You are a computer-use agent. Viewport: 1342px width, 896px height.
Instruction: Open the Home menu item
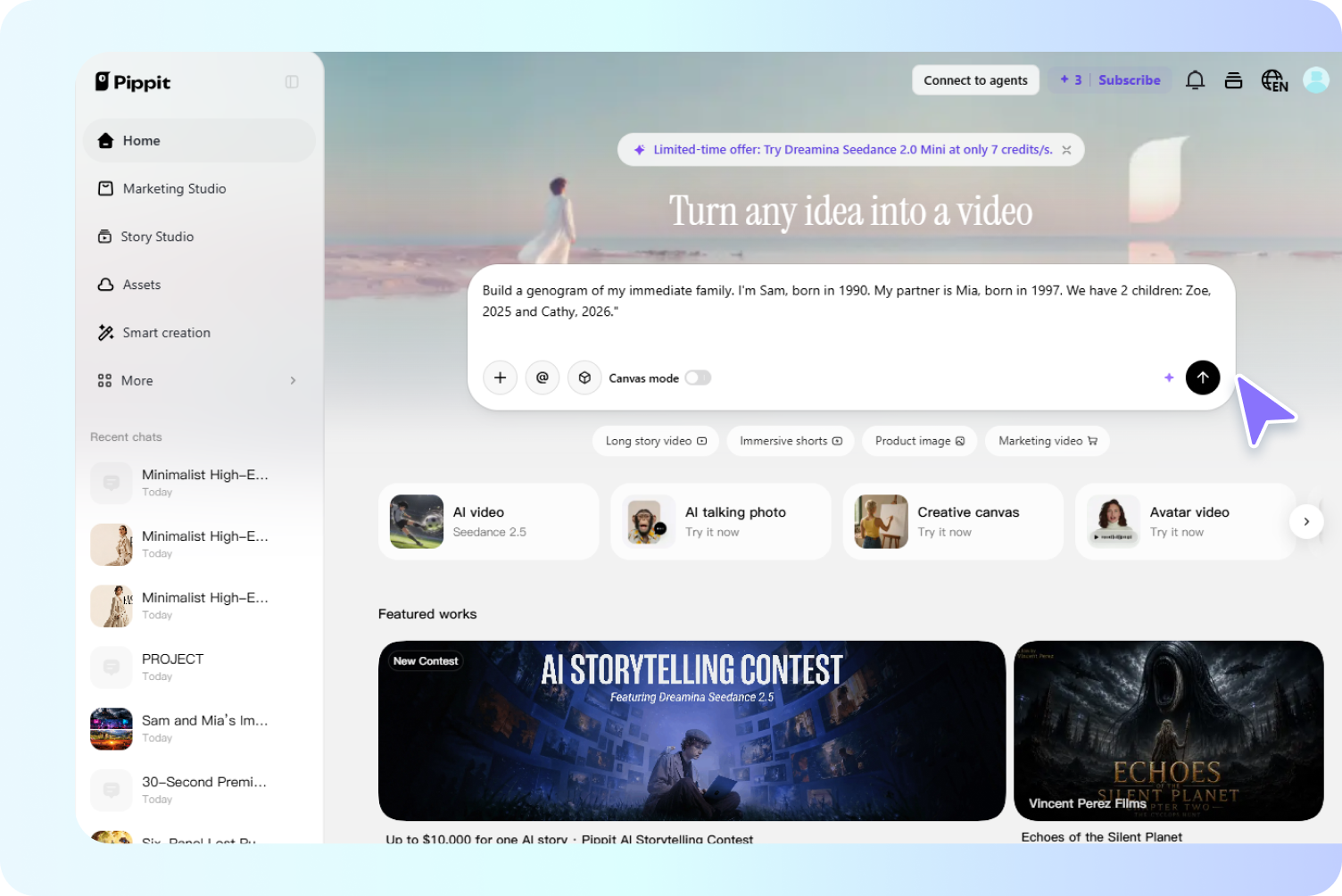pos(199,141)
